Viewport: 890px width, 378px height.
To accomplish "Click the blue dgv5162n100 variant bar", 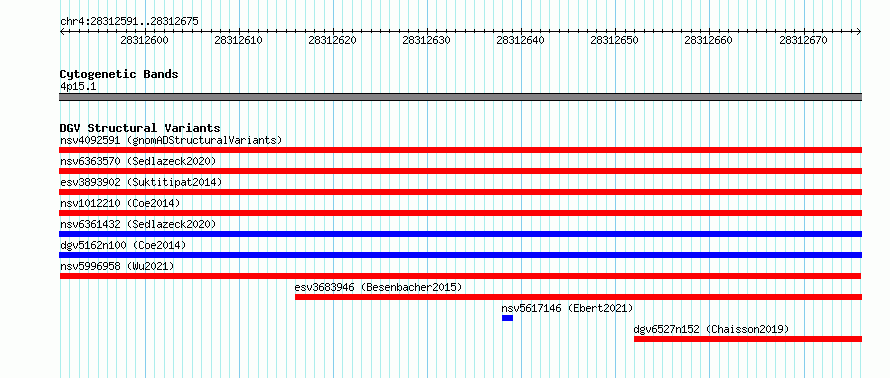I will click(x=460, y=255).
